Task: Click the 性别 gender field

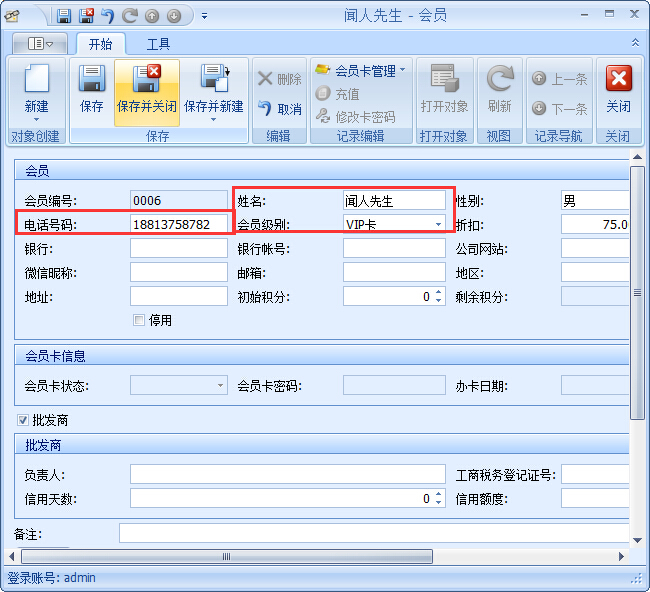Action: (595, 201)
